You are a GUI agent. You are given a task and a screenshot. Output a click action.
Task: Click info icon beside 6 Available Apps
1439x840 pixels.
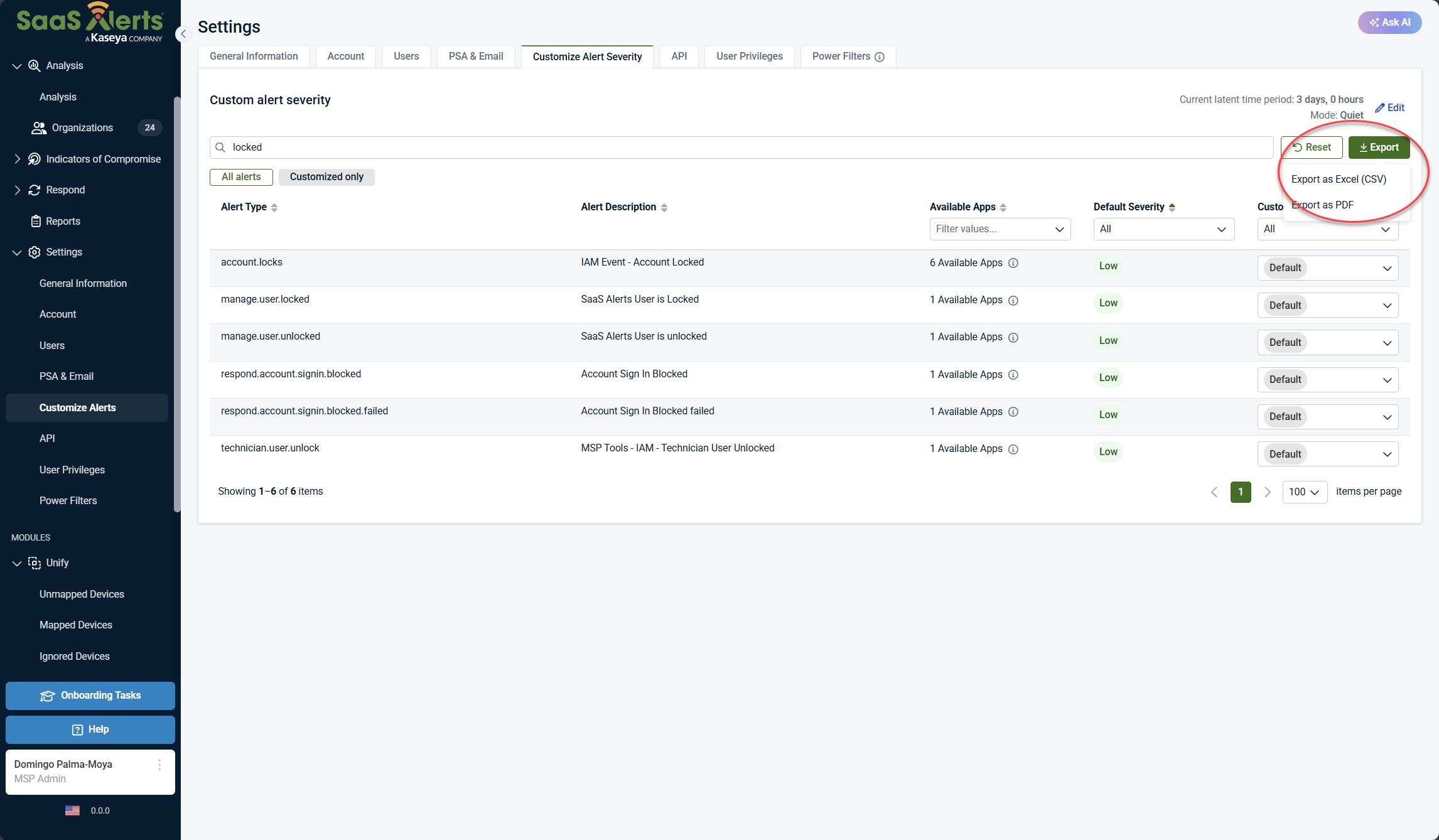click(1013, 263)
